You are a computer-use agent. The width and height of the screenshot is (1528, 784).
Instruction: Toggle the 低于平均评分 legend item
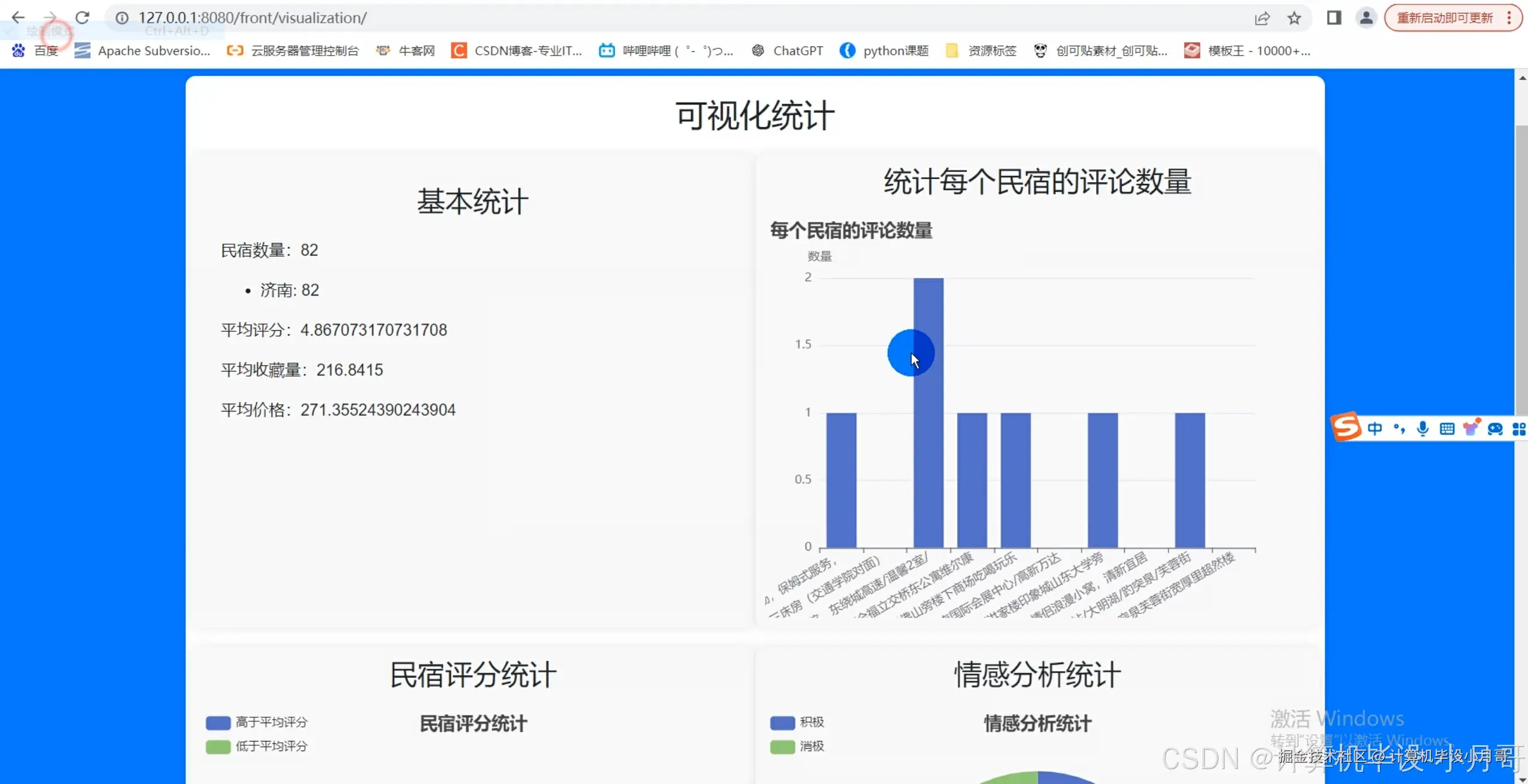(x=257, y=746)
